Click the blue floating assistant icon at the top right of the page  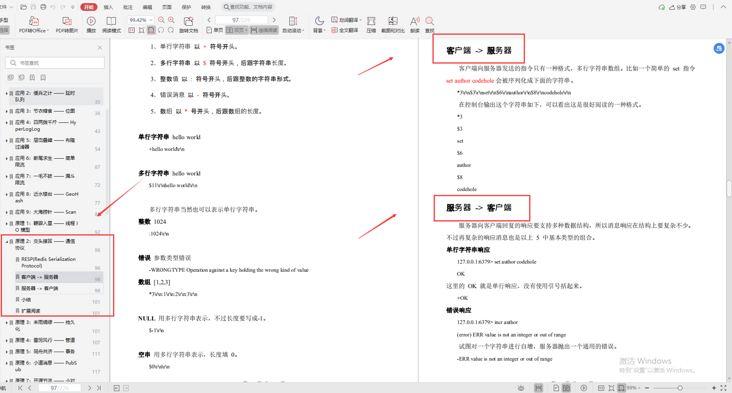tap(719, 48)
